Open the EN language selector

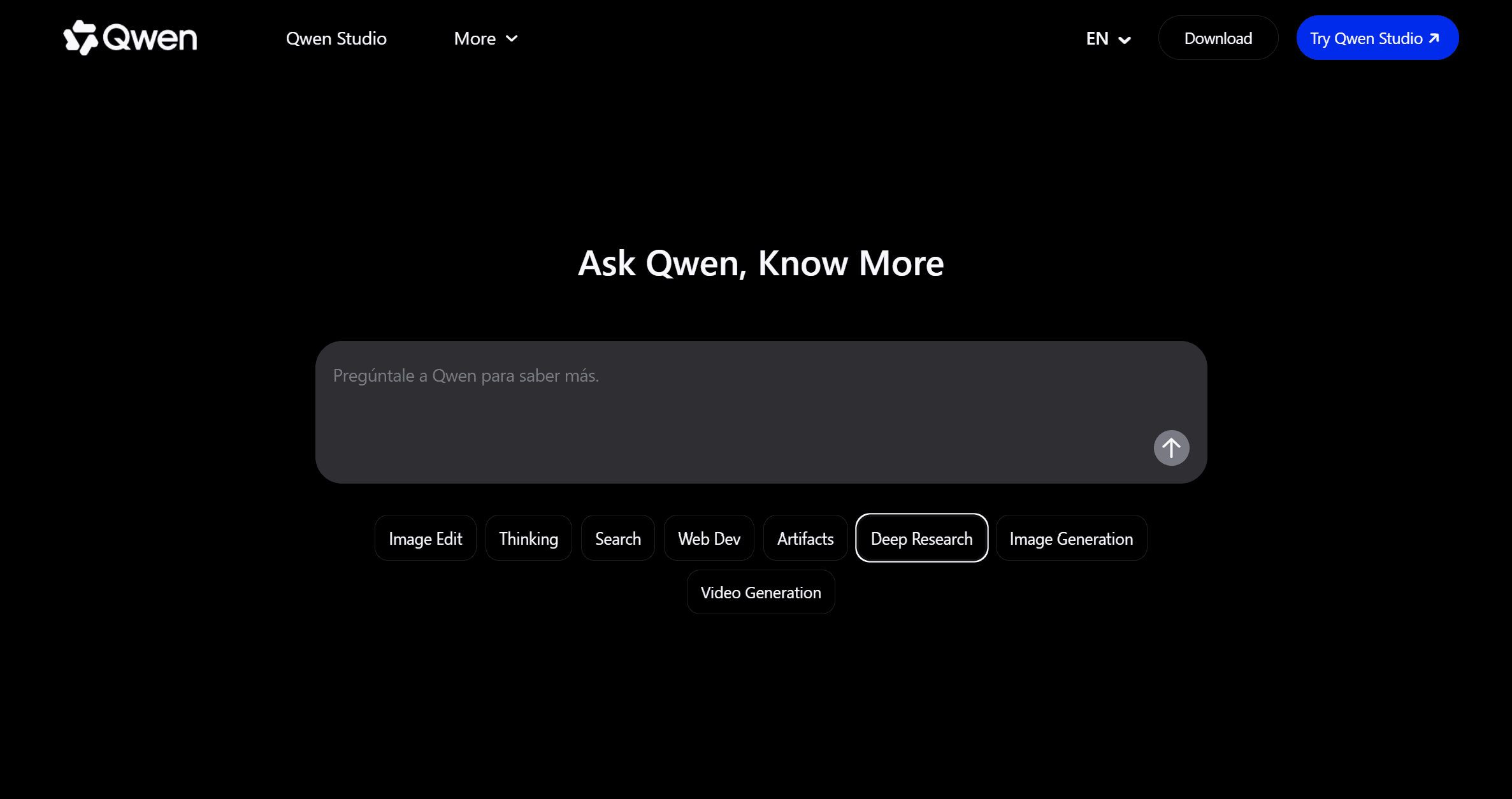(x=1109, y=38)
